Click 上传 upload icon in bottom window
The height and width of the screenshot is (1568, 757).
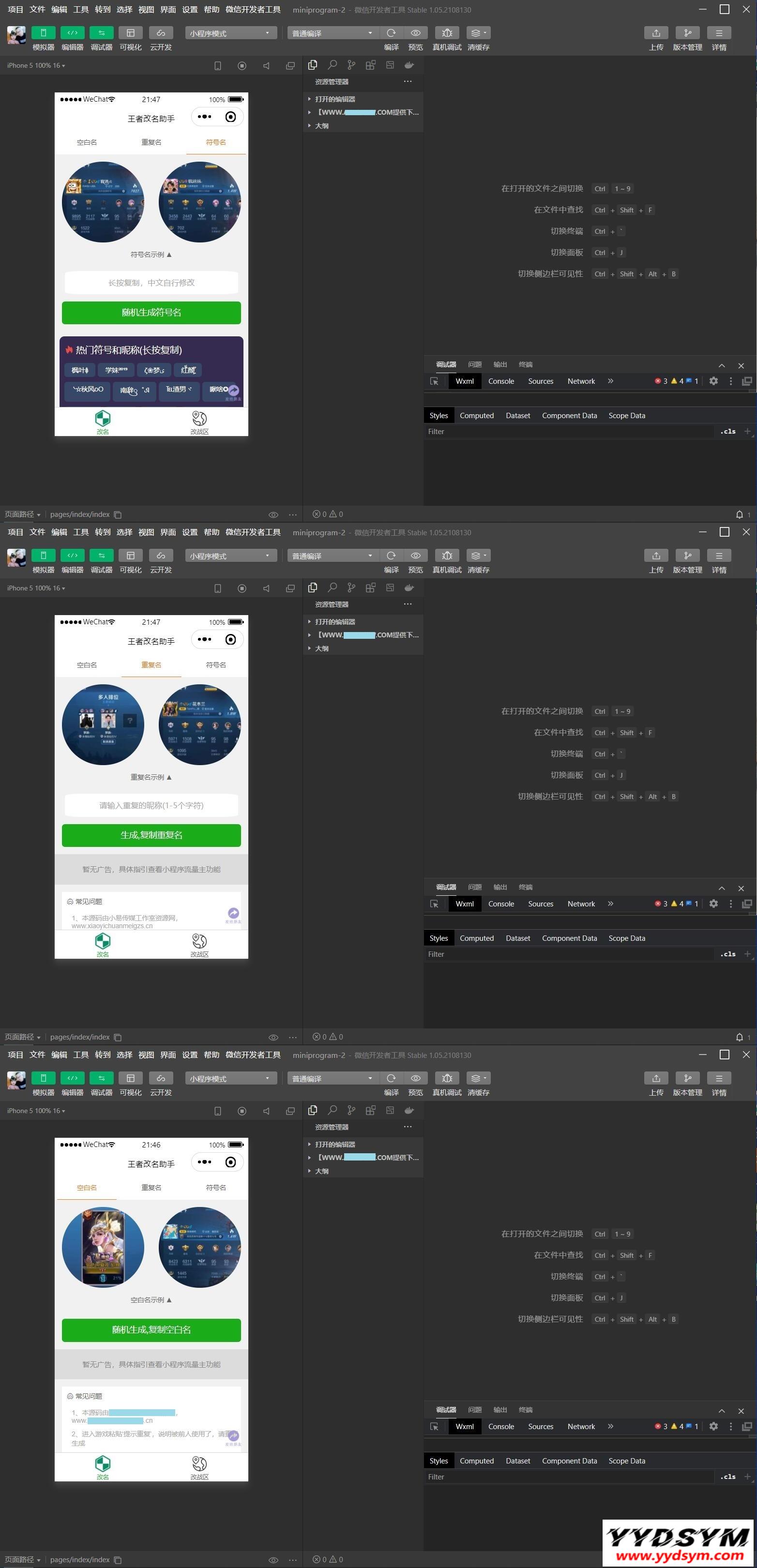656,1078
